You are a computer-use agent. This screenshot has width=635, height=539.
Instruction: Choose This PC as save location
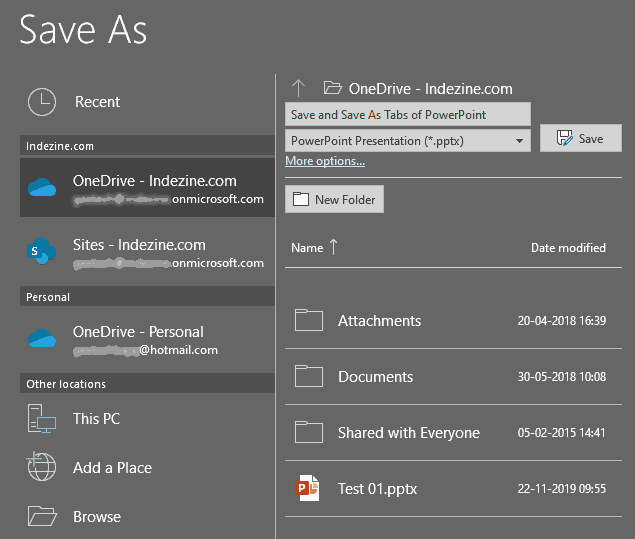(x=147, y=419)
